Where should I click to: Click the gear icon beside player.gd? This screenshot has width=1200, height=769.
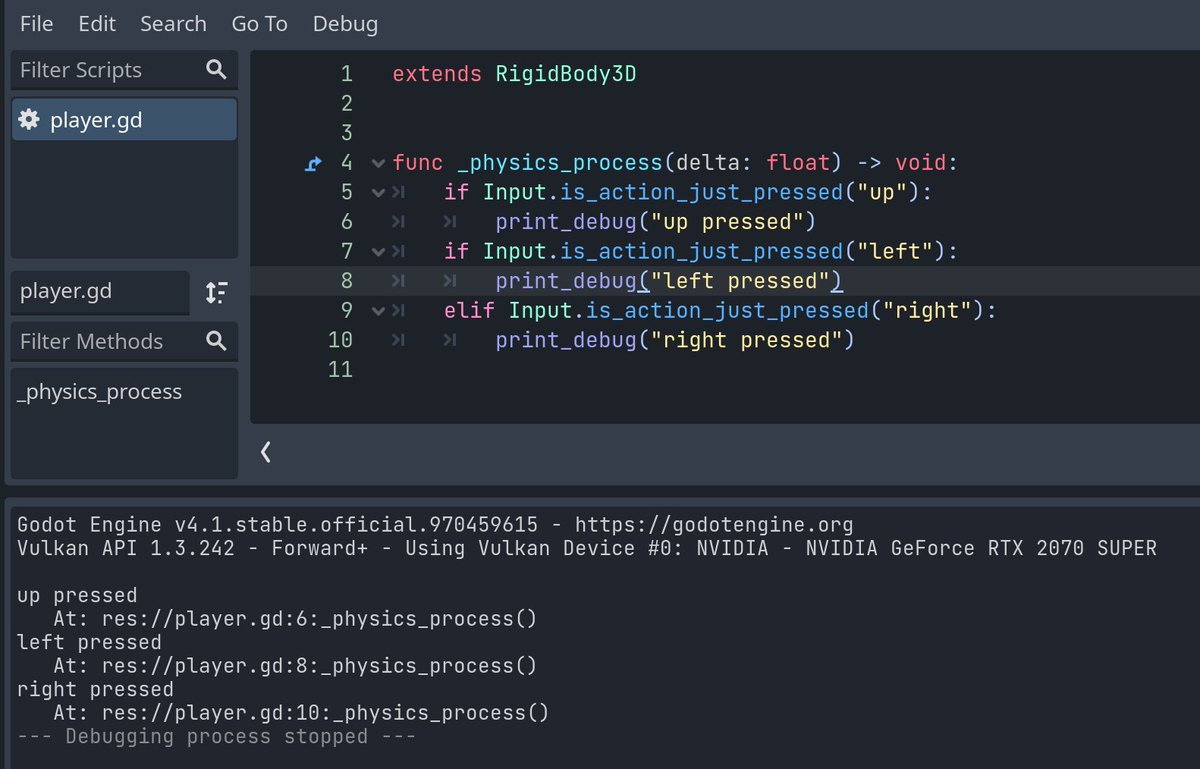tap(29, 120)
